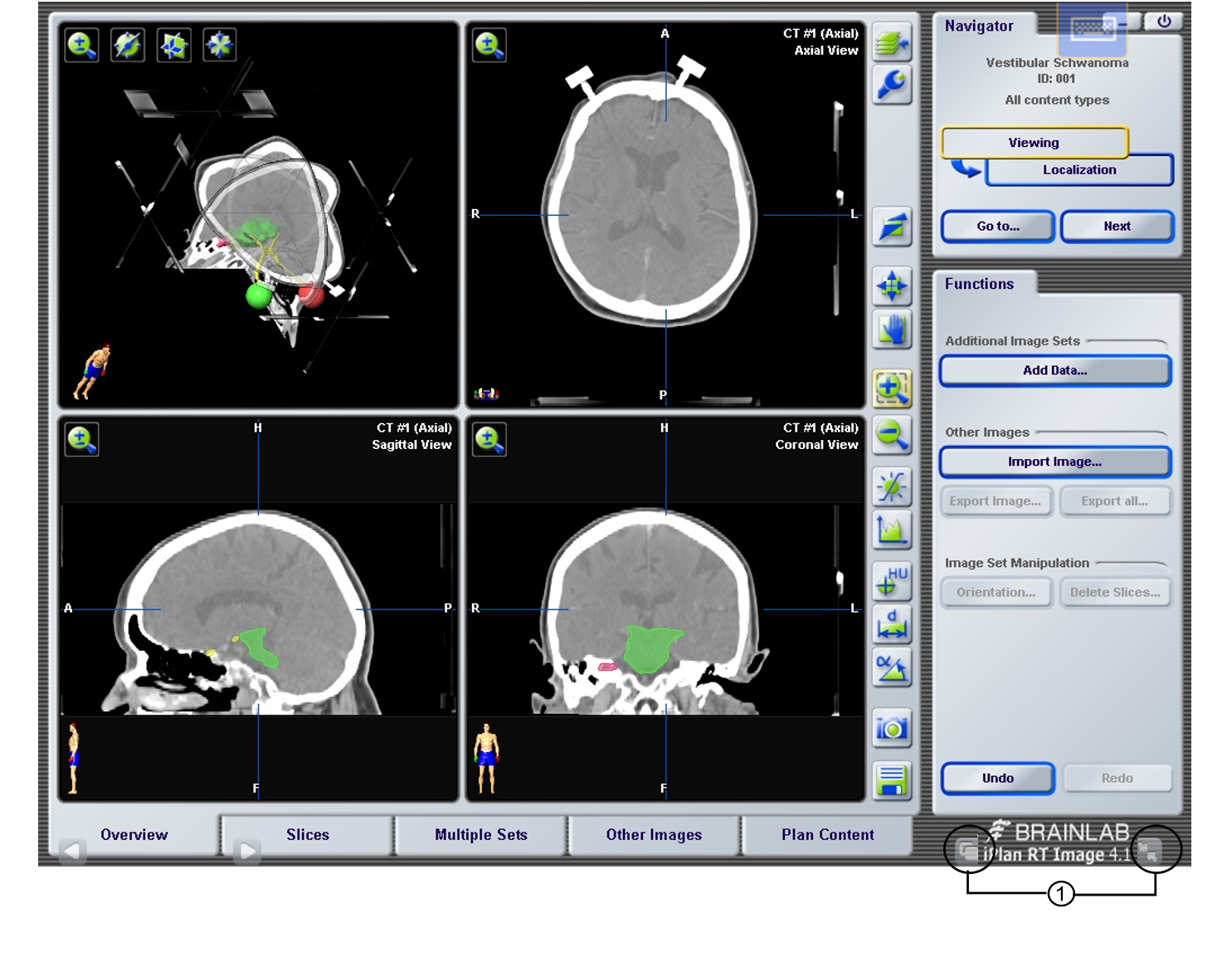Click the floppy disk save icon
1232x967 pixels.
click(x=892, y=780)
